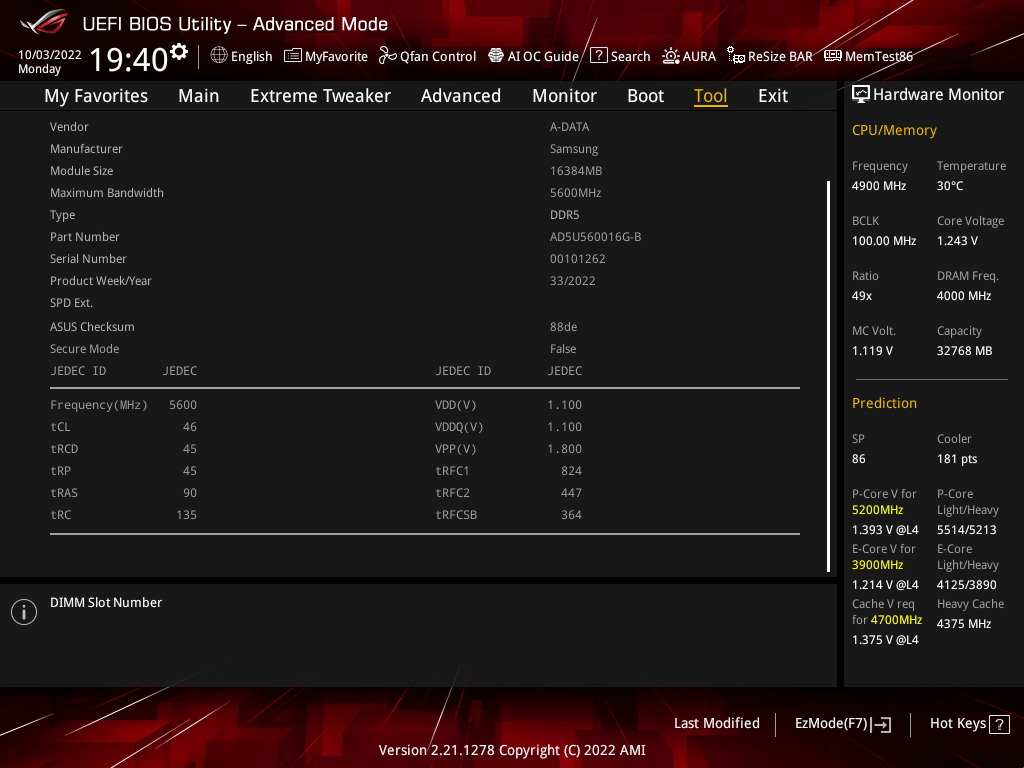The image size is (1024, 768).
Task: Open the Main tab
Action: click(199, 96)
